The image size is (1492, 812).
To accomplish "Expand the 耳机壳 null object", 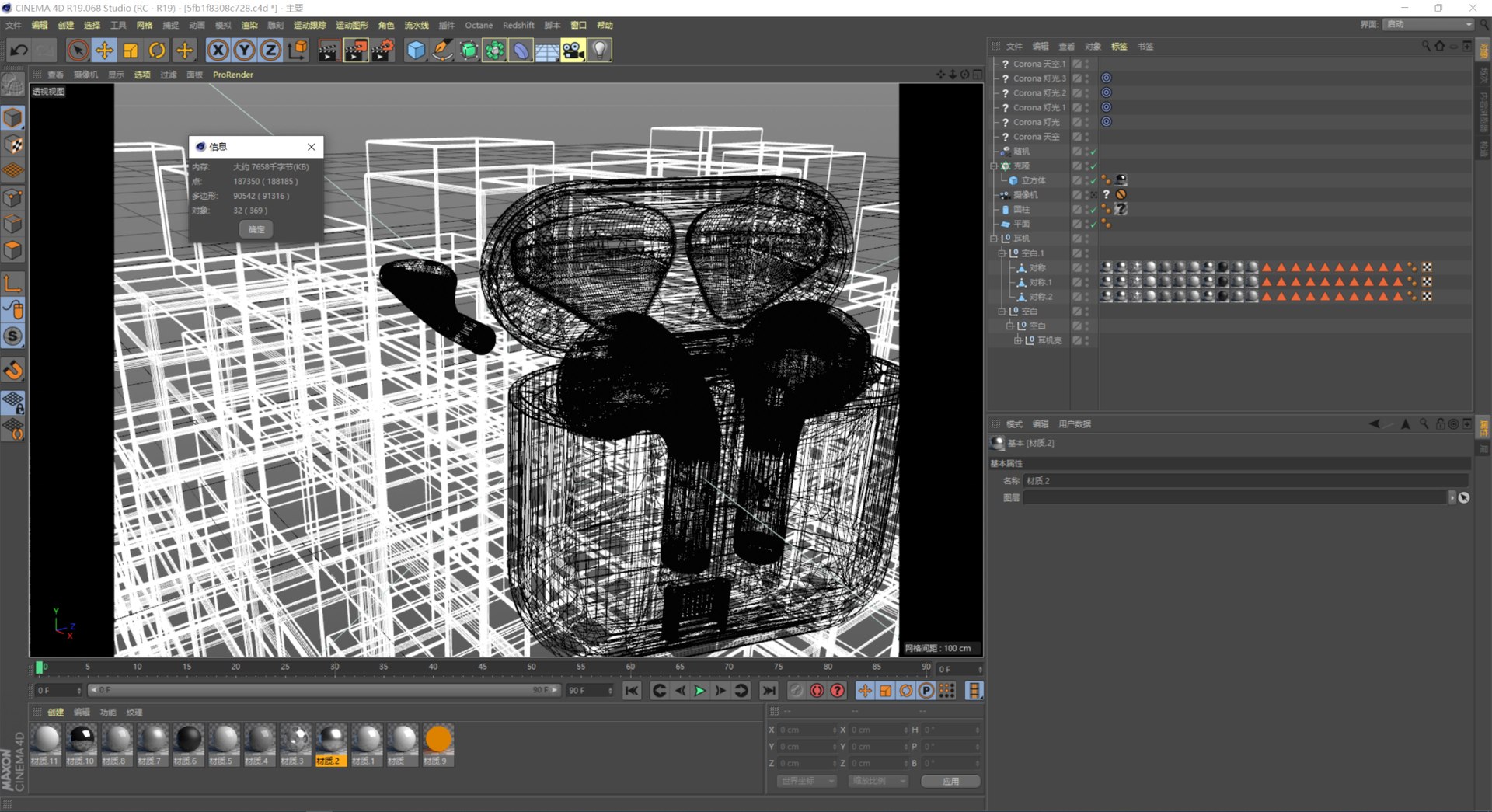I will [1017, 340].
